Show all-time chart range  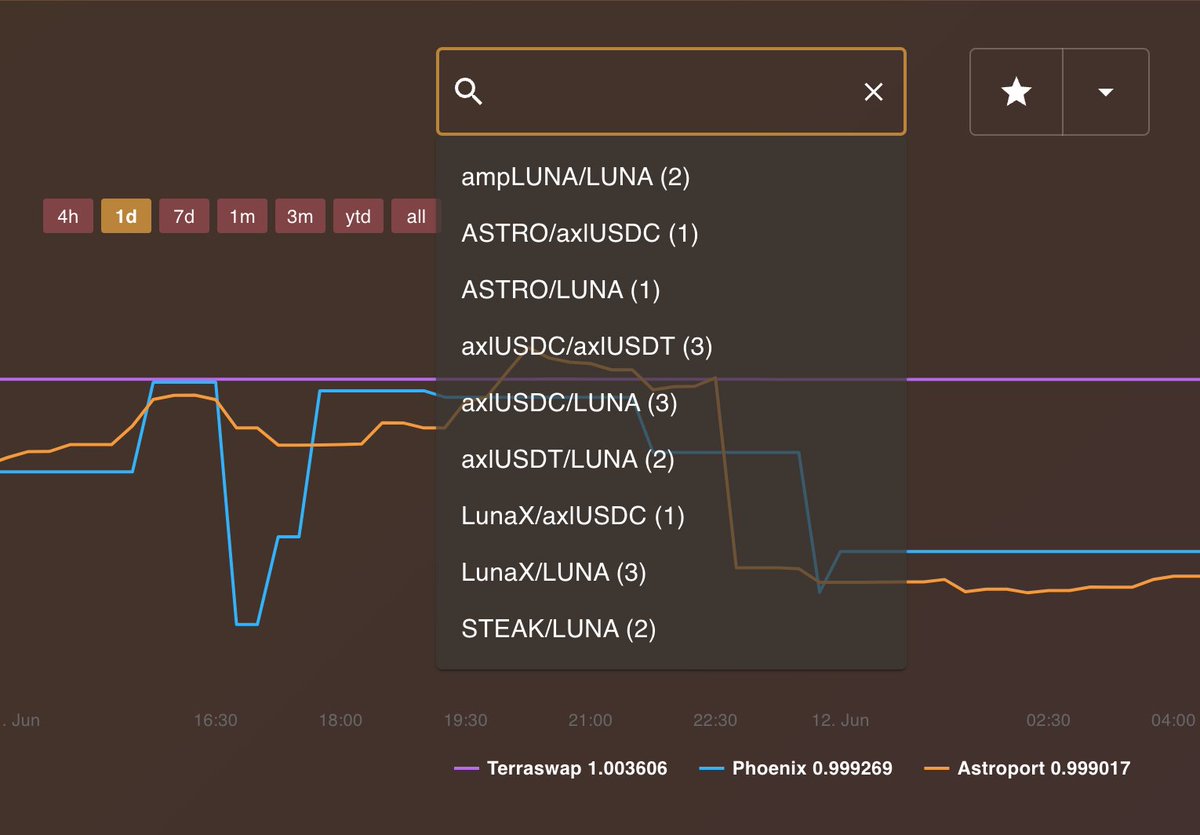(x=415, y=217)
